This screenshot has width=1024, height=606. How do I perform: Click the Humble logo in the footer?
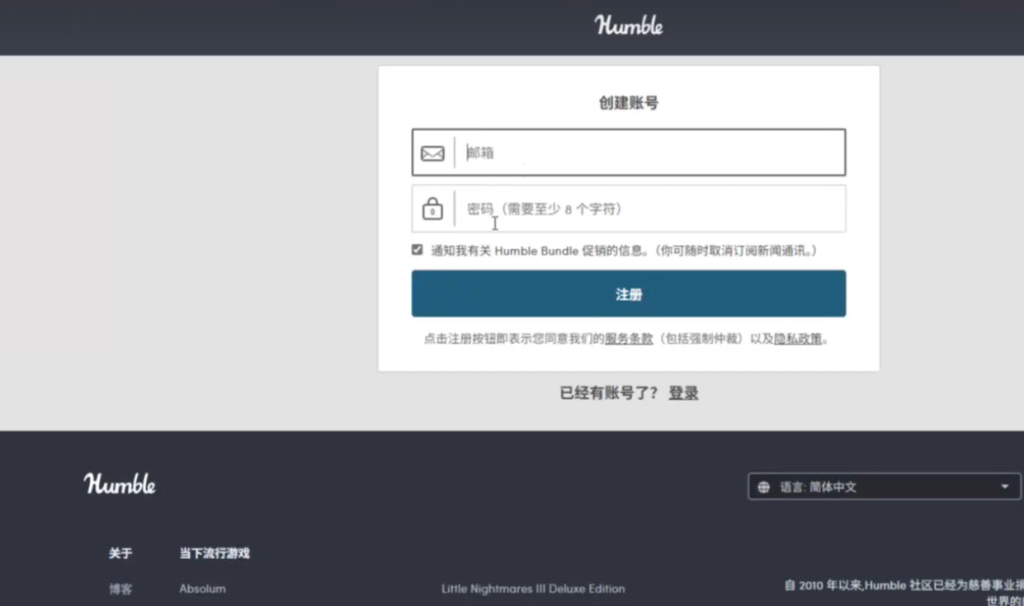(x=120, y=485)
